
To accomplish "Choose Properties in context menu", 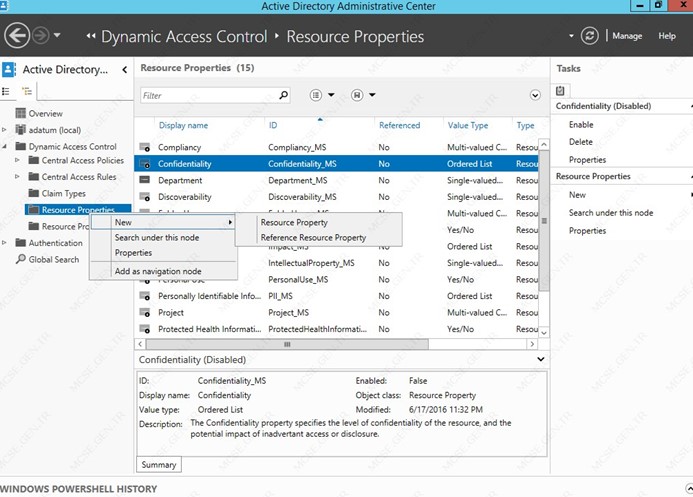I will 133,253.
